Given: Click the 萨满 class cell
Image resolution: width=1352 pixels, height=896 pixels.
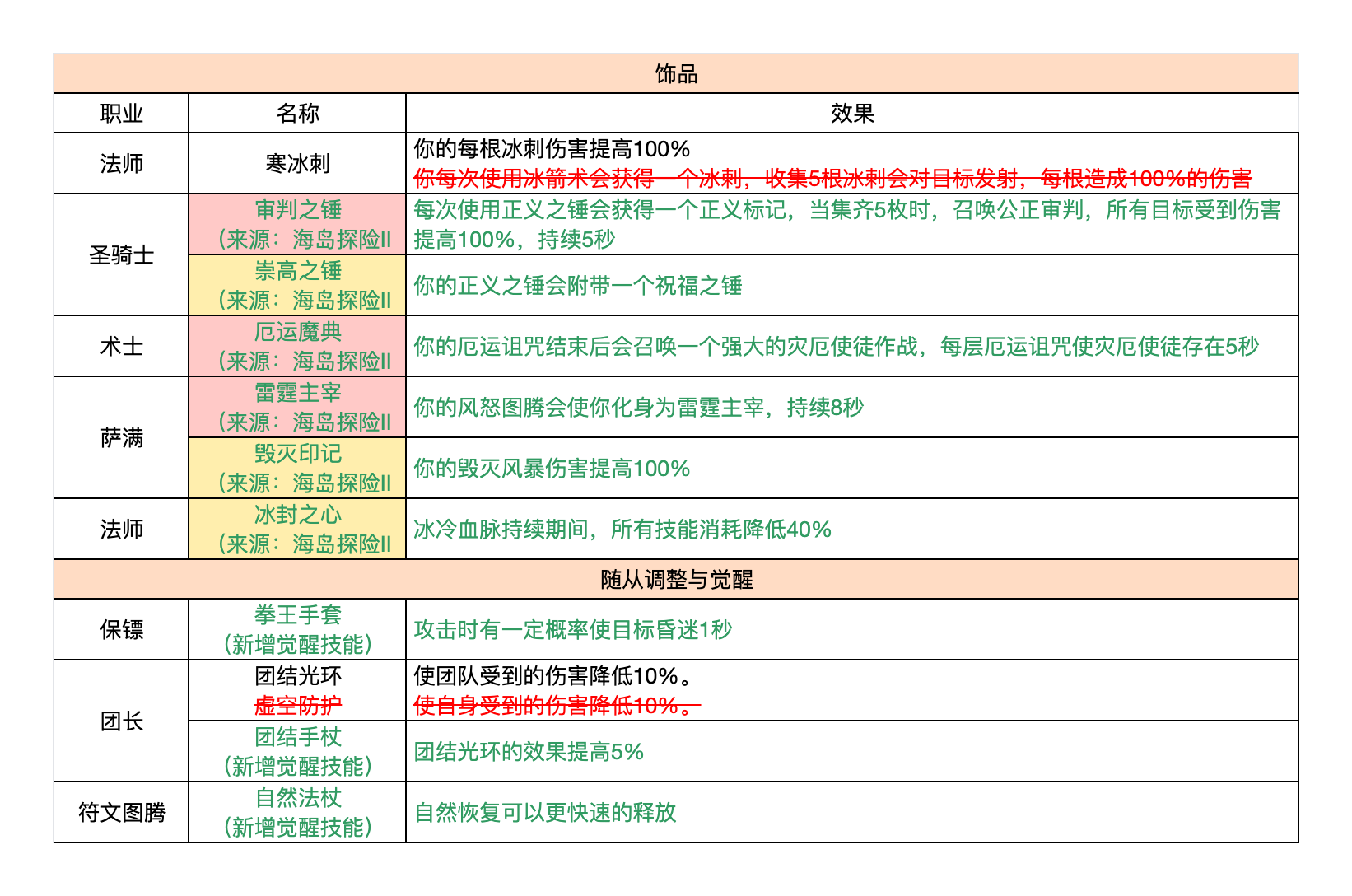Looking at the screenshot, I should point(121,438).
